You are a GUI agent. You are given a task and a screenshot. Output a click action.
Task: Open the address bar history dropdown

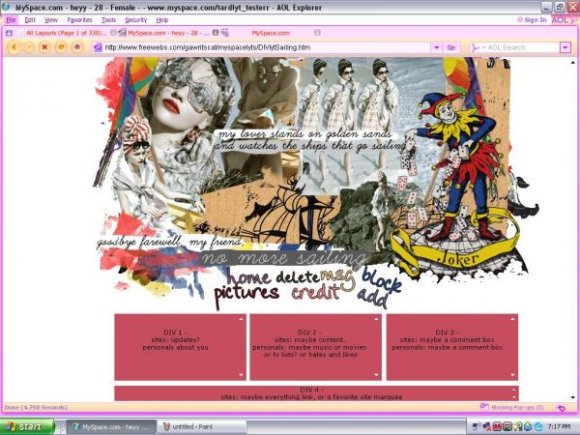coord(436,47)
